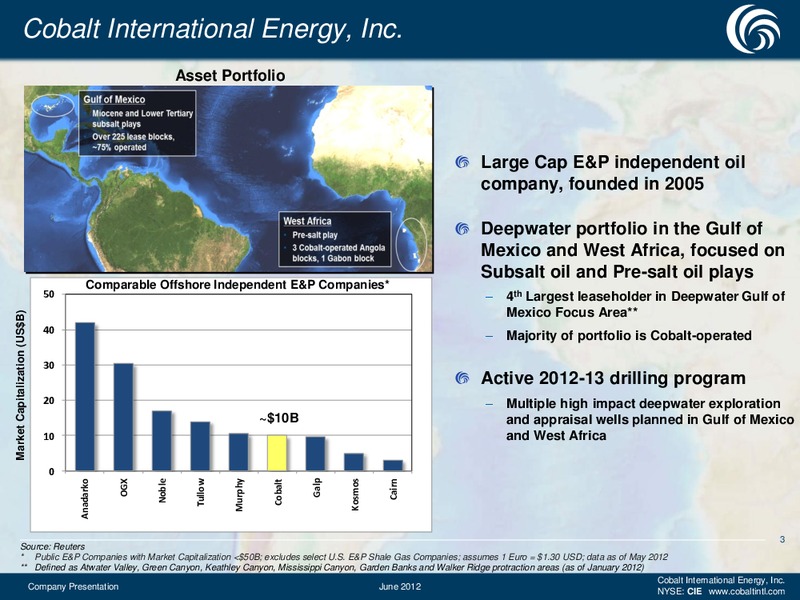Click the bullet icon beside 'Large Cap E&P'
Screen dimensions: 800x600
coord(462,162)
